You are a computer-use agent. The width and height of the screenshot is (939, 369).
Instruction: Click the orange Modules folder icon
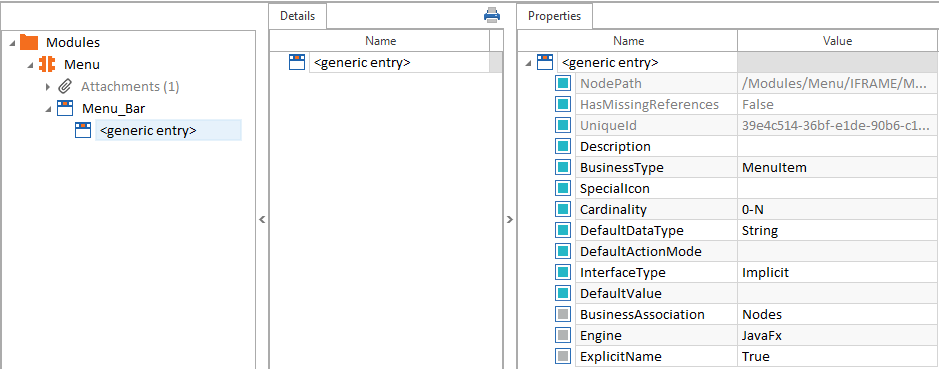(29, 43)
